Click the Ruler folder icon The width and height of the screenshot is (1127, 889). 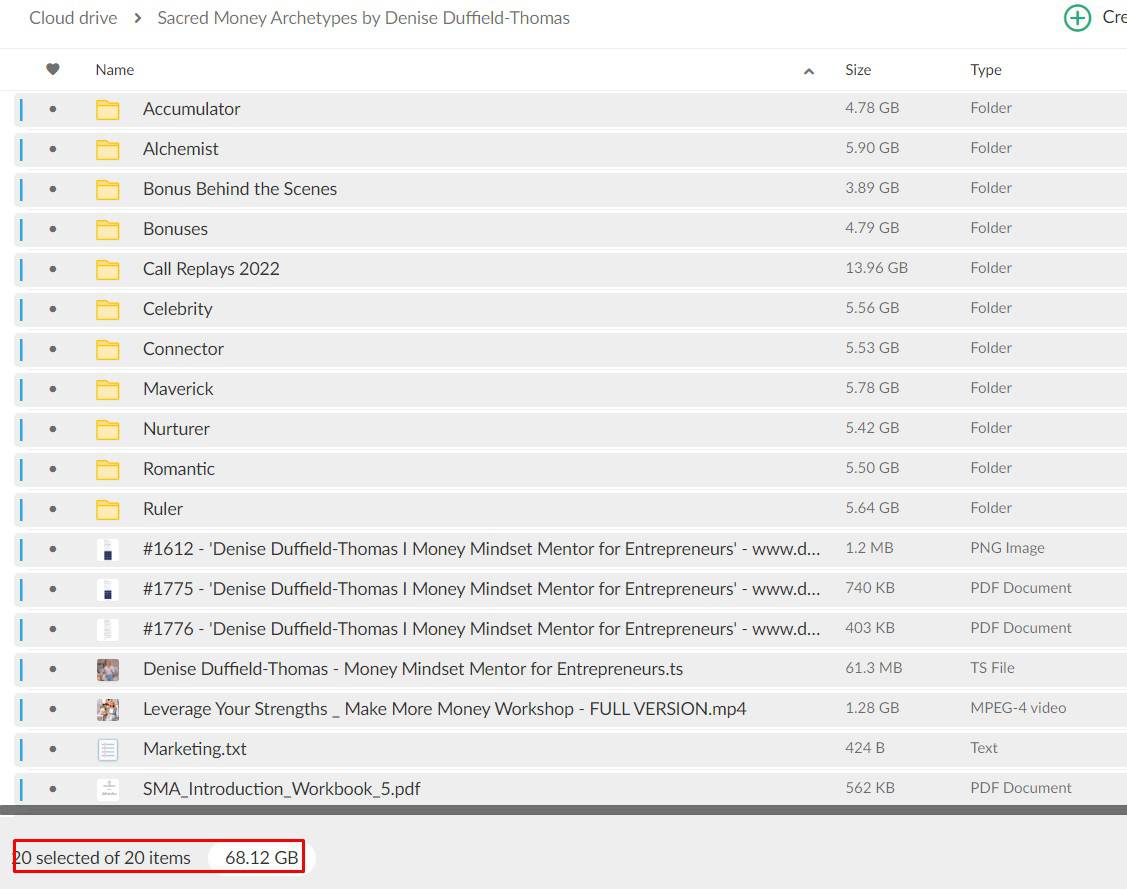click(108, 510)
